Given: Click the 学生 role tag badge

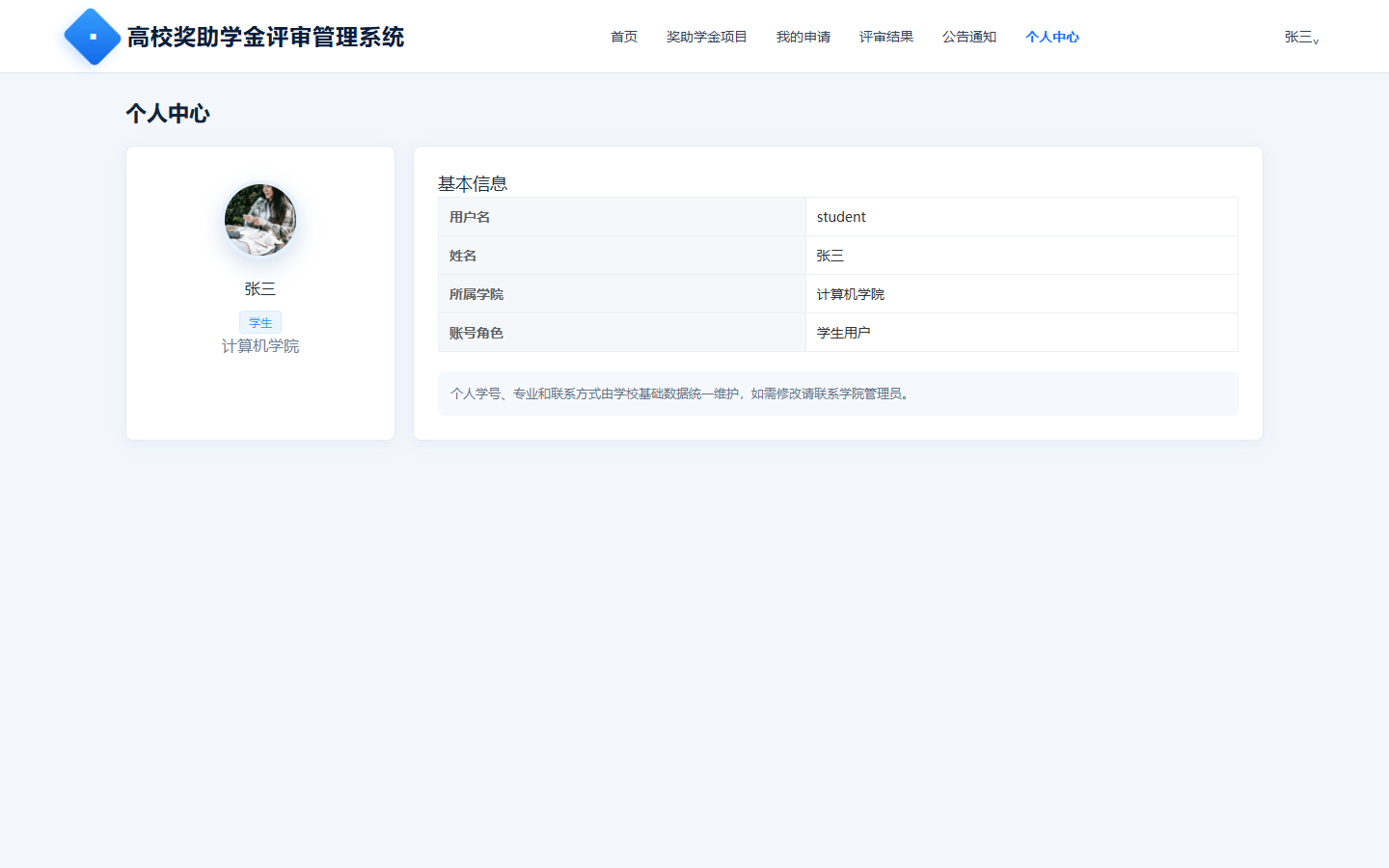Looking at the screenshot, I should click(x=260, y=322).
